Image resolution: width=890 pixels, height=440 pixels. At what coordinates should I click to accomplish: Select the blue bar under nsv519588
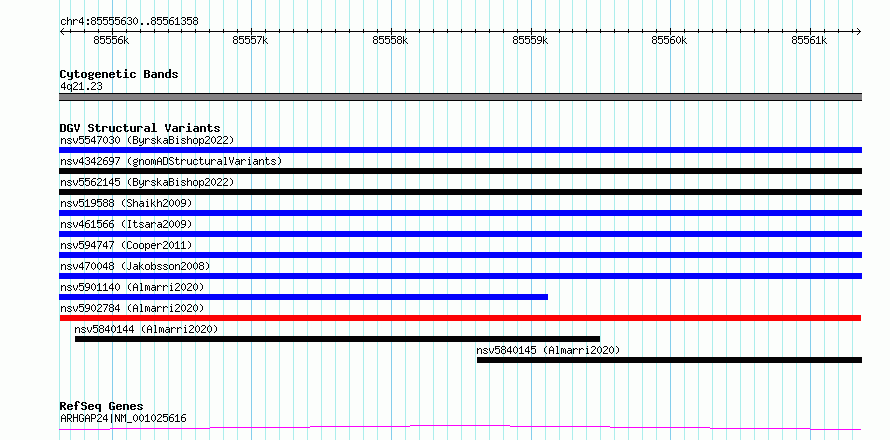pos(460,213)
